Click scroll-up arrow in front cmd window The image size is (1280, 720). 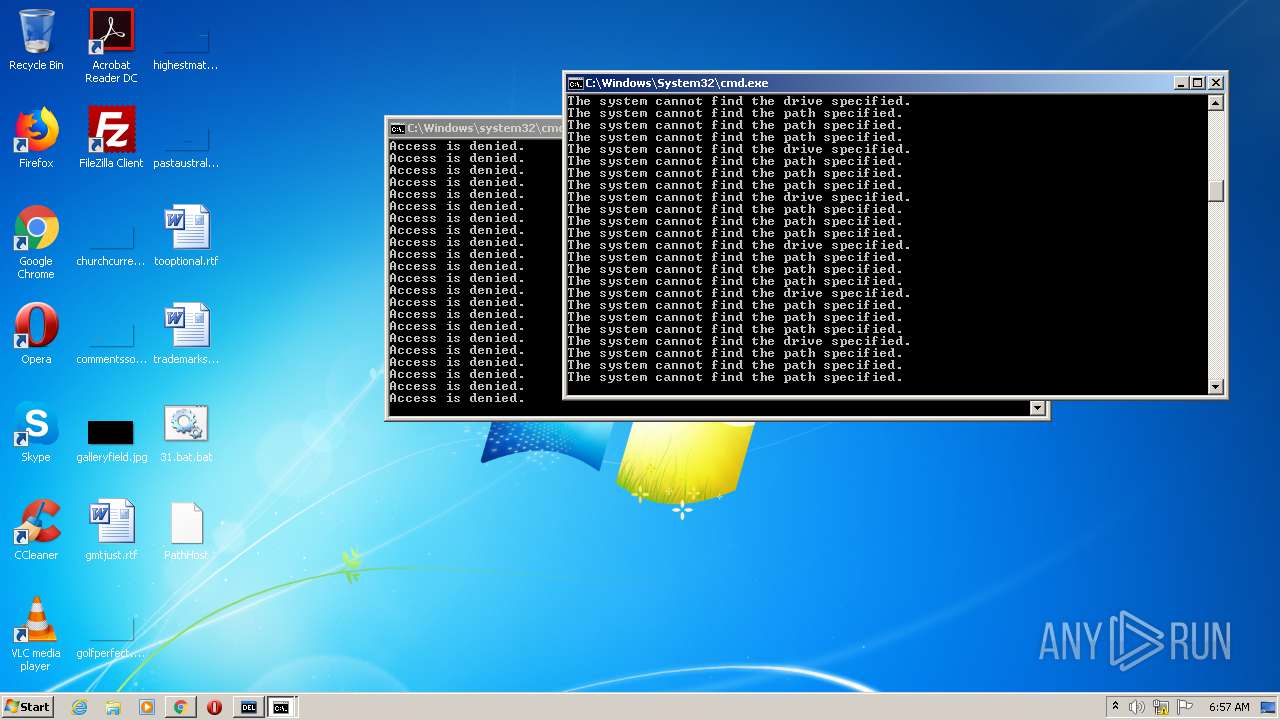pyautogui.click(x=1216, y=102)
